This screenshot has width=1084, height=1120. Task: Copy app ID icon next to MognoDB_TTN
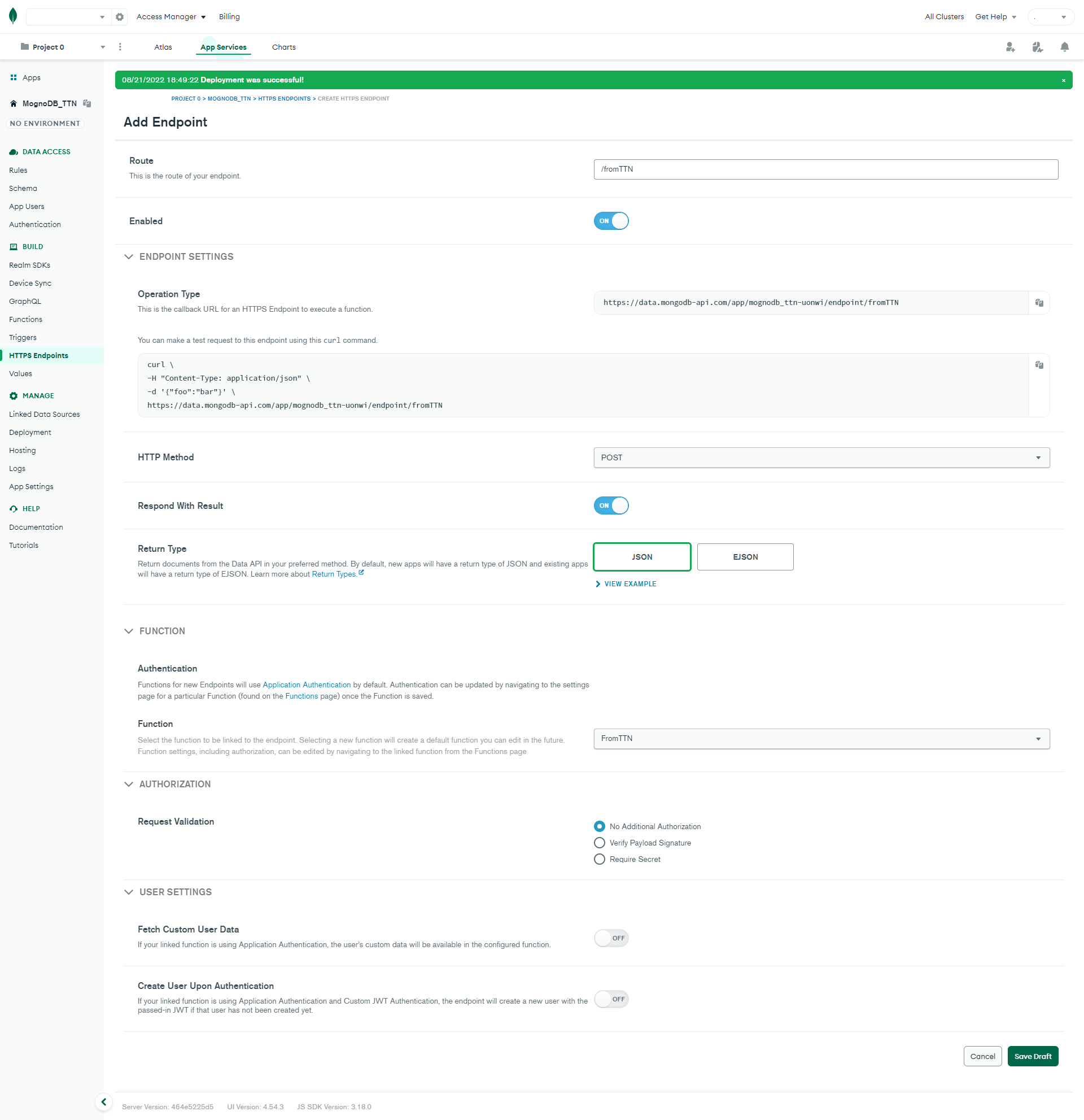point(87,103)
